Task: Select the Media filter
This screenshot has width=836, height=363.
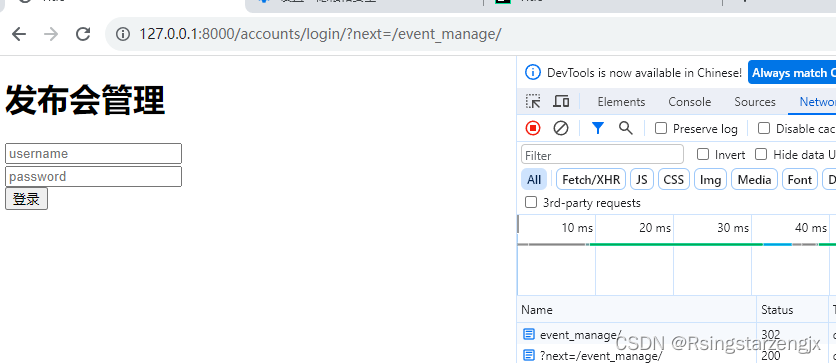Action: coord(754,180)
